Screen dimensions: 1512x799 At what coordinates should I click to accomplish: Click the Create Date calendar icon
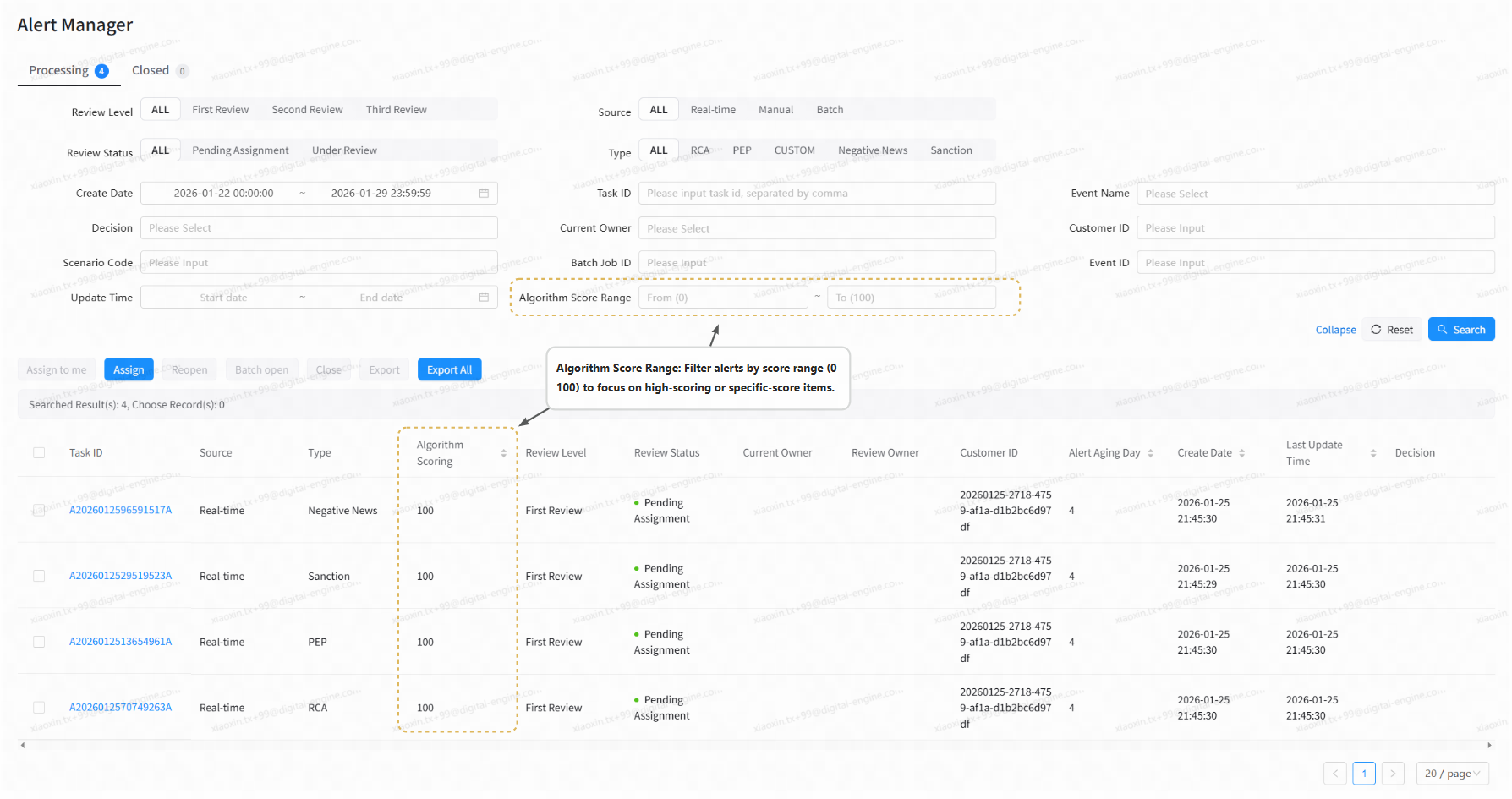click(484, 194)
